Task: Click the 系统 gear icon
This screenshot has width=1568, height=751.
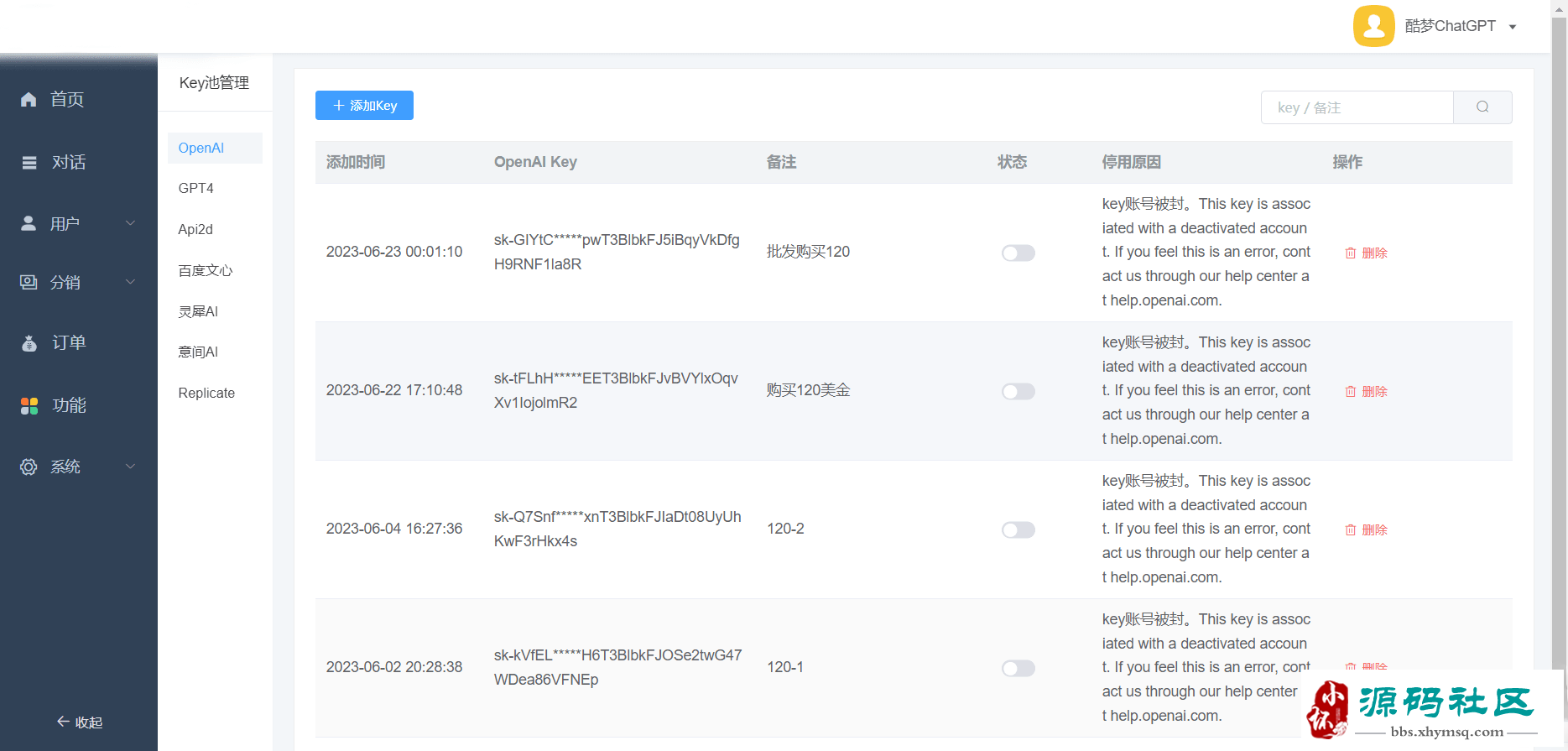Action: 29,467
